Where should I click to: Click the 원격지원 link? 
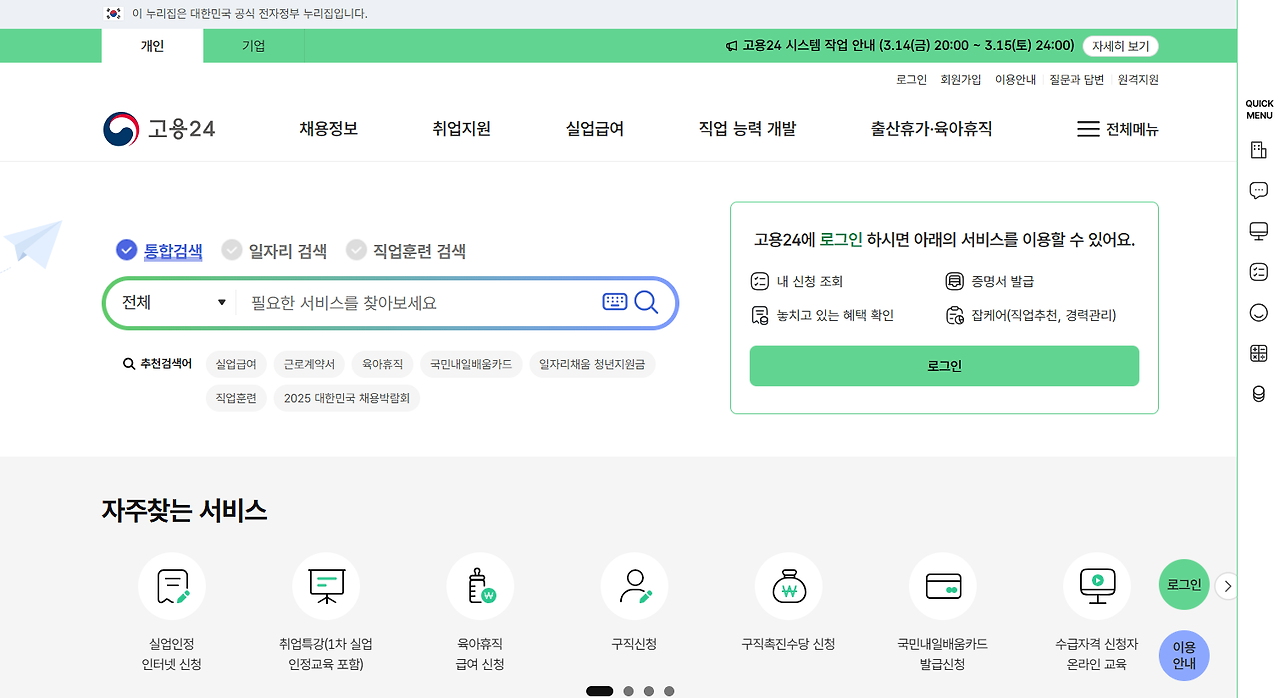pos(1138,80)
